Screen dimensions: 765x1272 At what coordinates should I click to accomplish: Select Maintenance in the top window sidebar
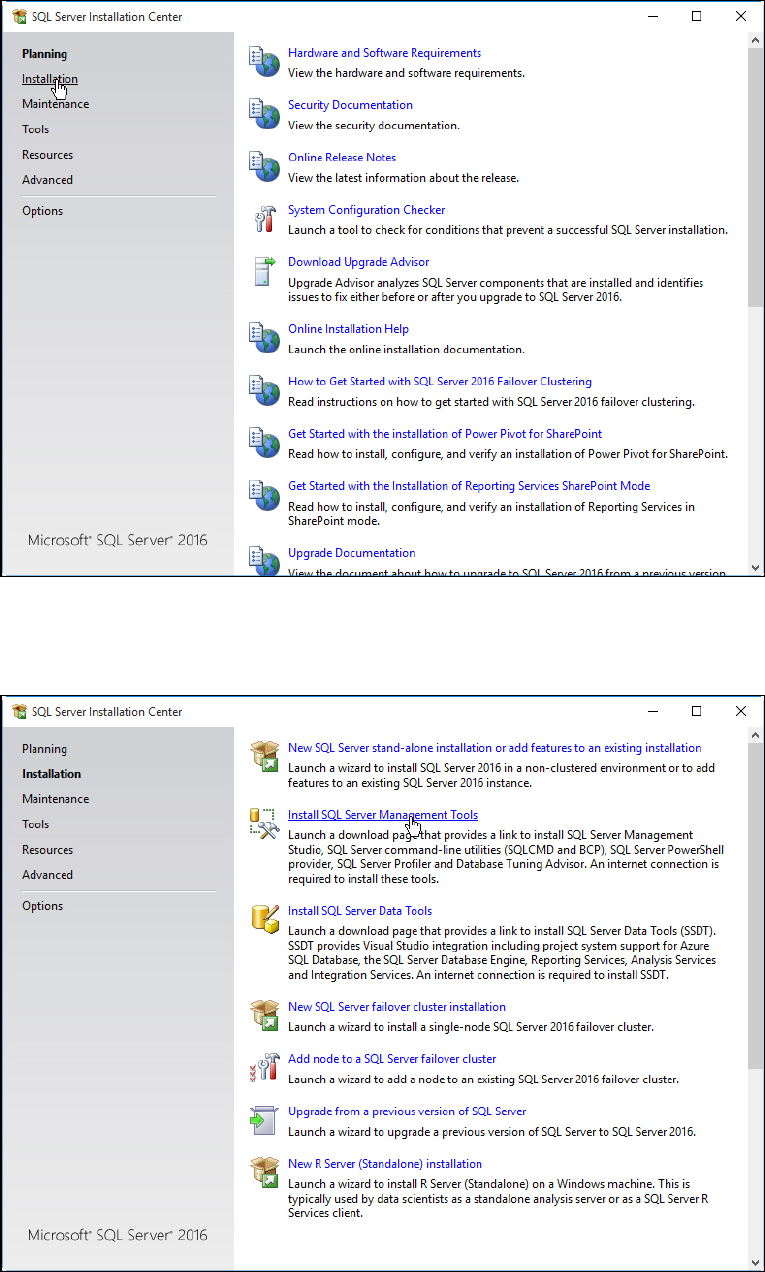[55, 104]
